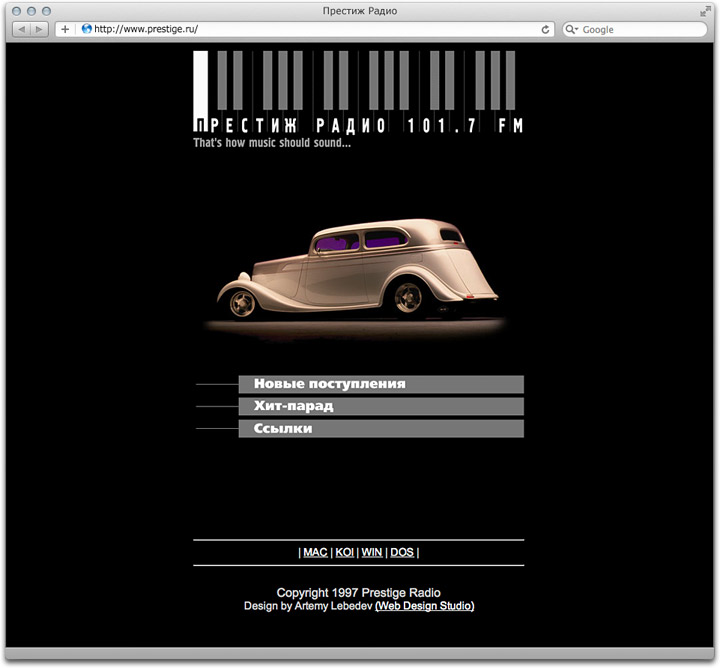This screenshot has width=720, height=668.
Task: Click the globe favicon in the address bar
Action: [86, 30]
